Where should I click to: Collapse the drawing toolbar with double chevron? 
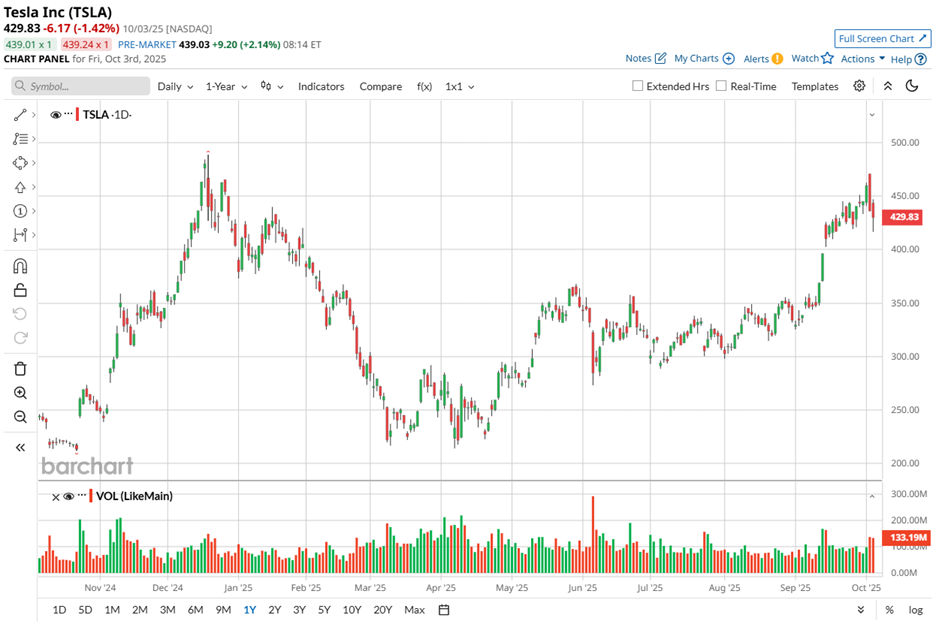20,447
